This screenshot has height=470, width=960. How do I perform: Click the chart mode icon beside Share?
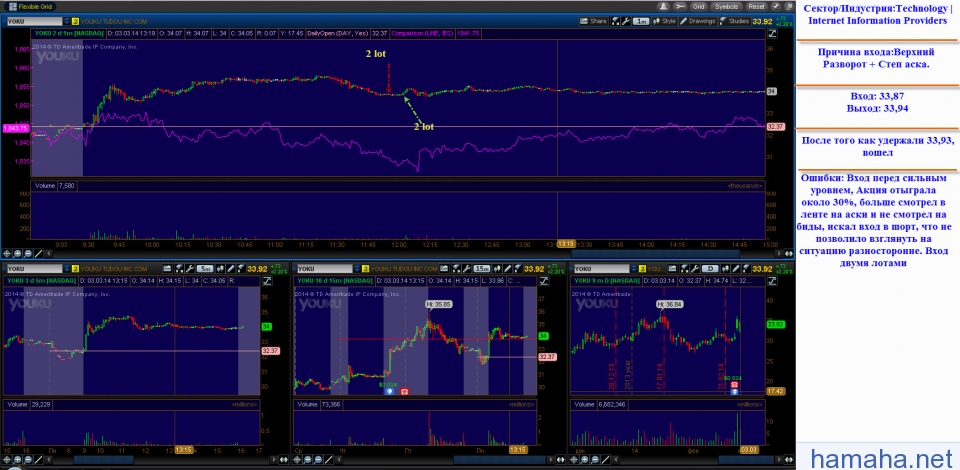pyautogui.click(x=615, y=21)
